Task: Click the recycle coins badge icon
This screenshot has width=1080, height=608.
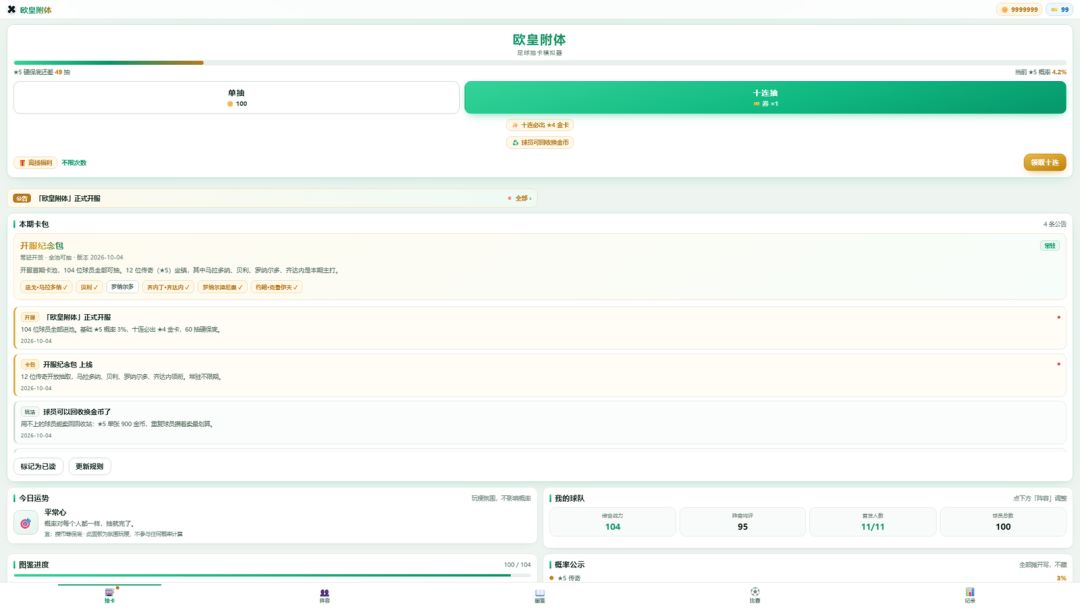Action: click(515, 143)
